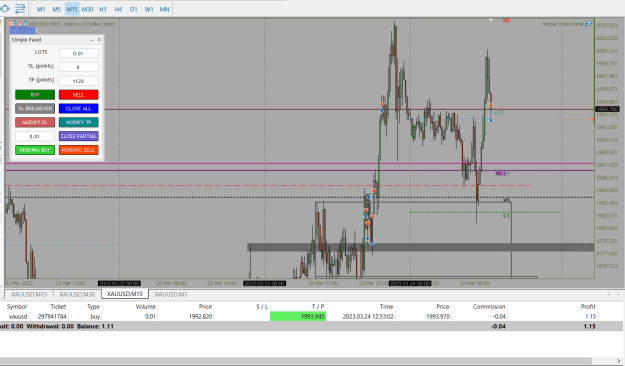Viewport: 625px width, 366px height.
Task: Close the Simple Panel
Action: pyautogui.click(x=99, y=39)
